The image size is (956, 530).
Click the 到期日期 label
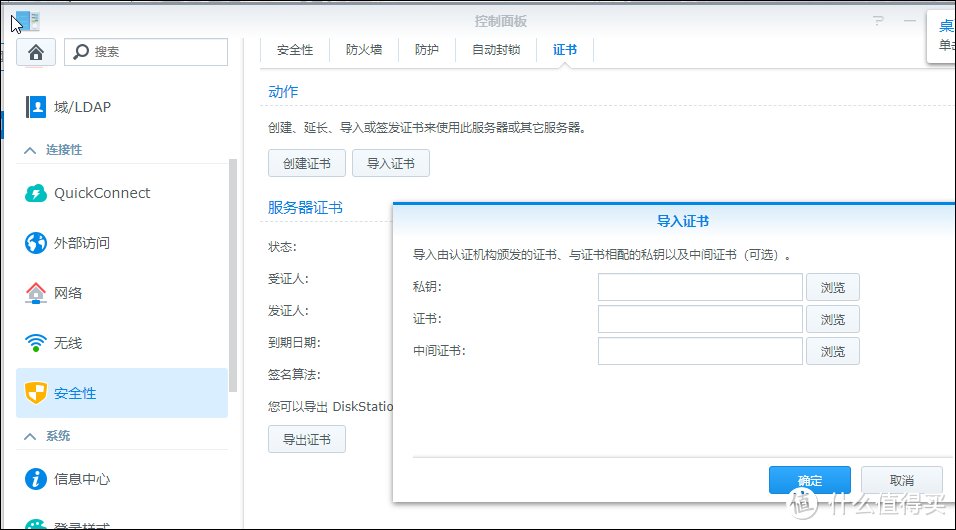(294, 343)
